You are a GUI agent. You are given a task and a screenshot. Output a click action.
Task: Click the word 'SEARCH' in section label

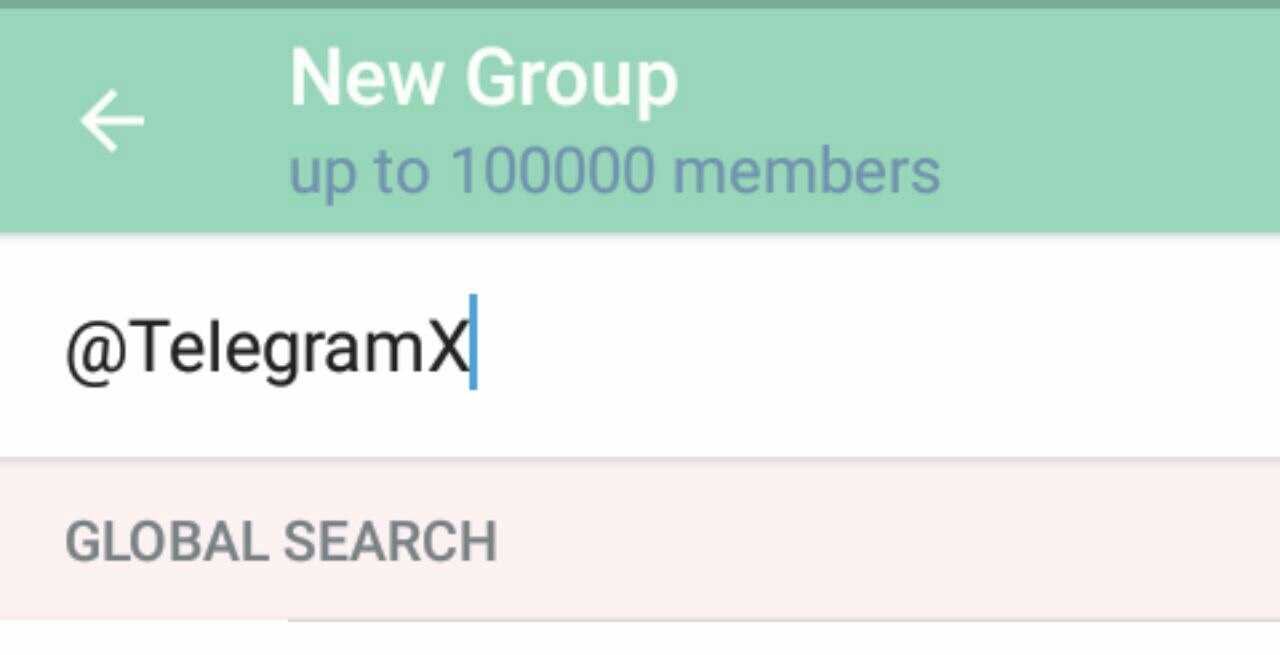tap(390, 541)
